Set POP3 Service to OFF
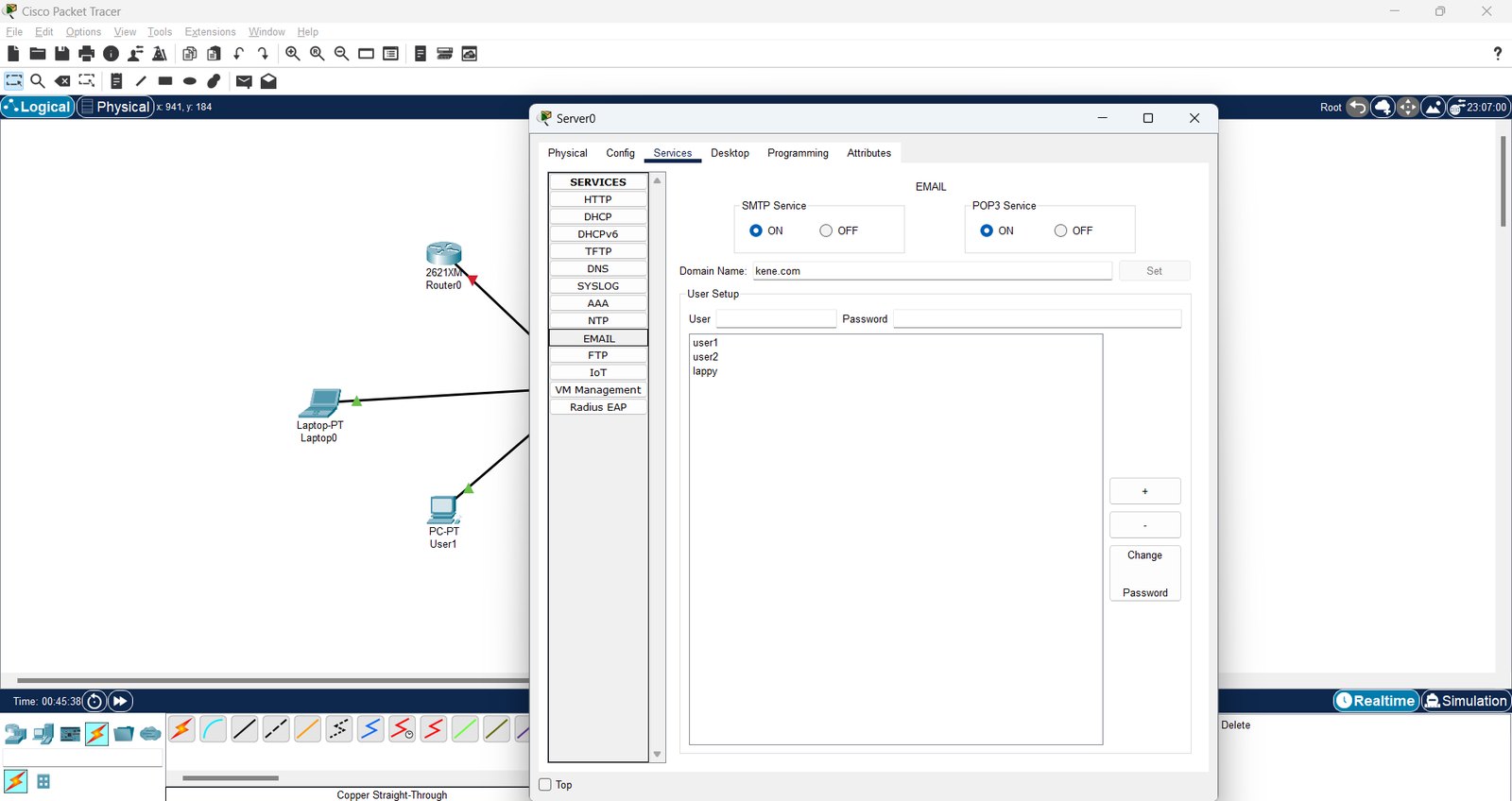The image size is (1512, 801). tap(1060, 230)
